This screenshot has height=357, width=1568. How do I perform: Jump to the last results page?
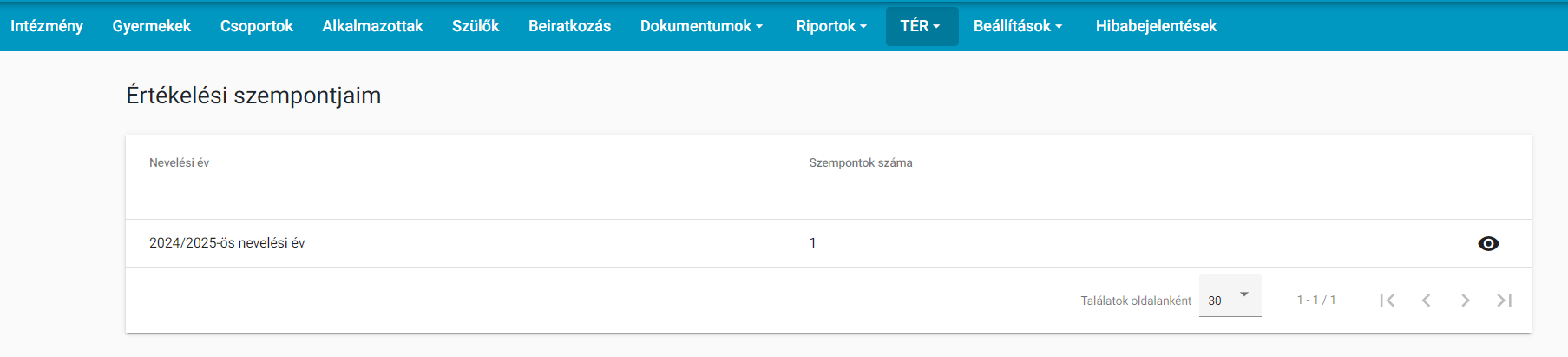tap(1505, 301)
